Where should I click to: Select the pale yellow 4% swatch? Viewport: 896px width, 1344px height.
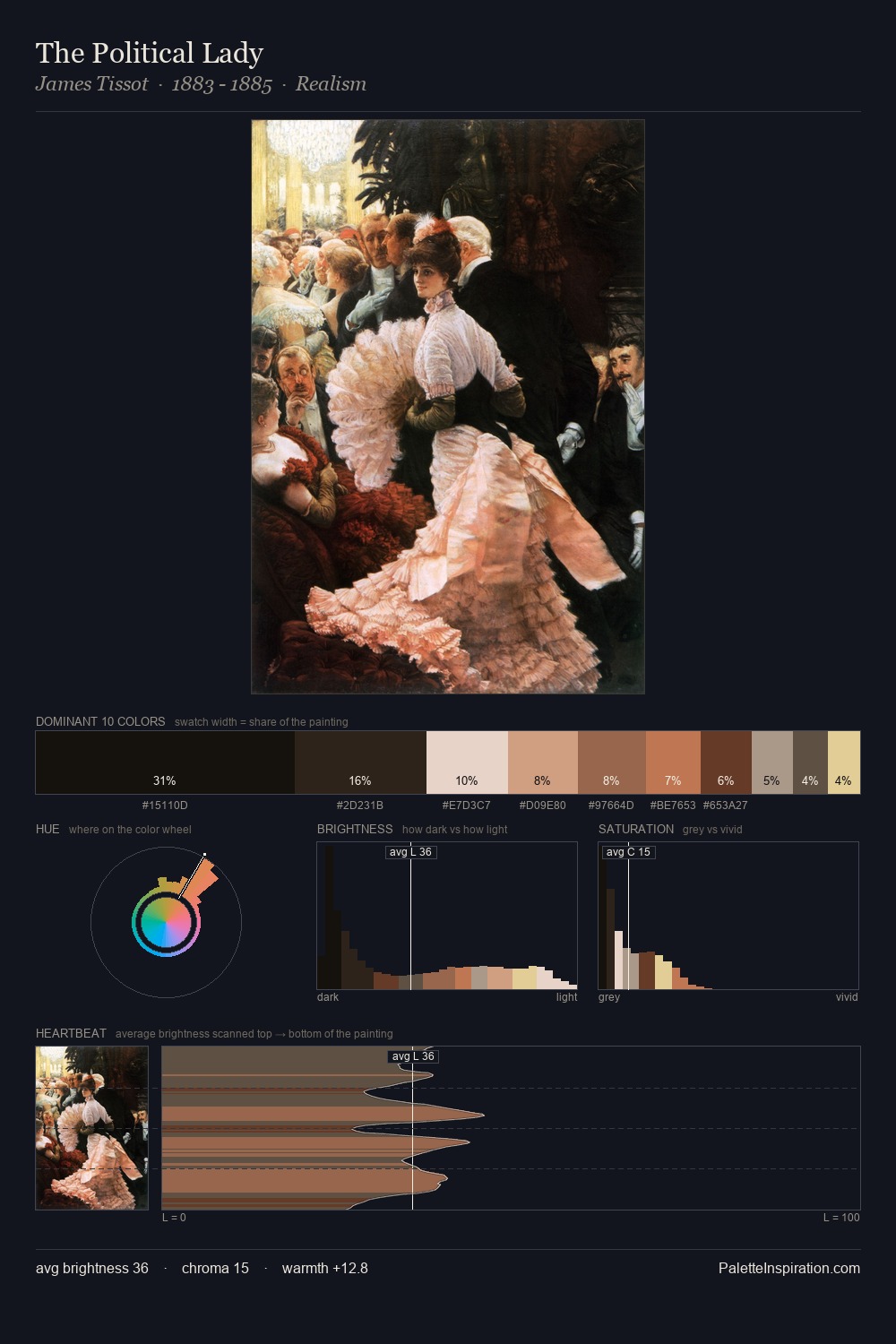pos(844,762)
